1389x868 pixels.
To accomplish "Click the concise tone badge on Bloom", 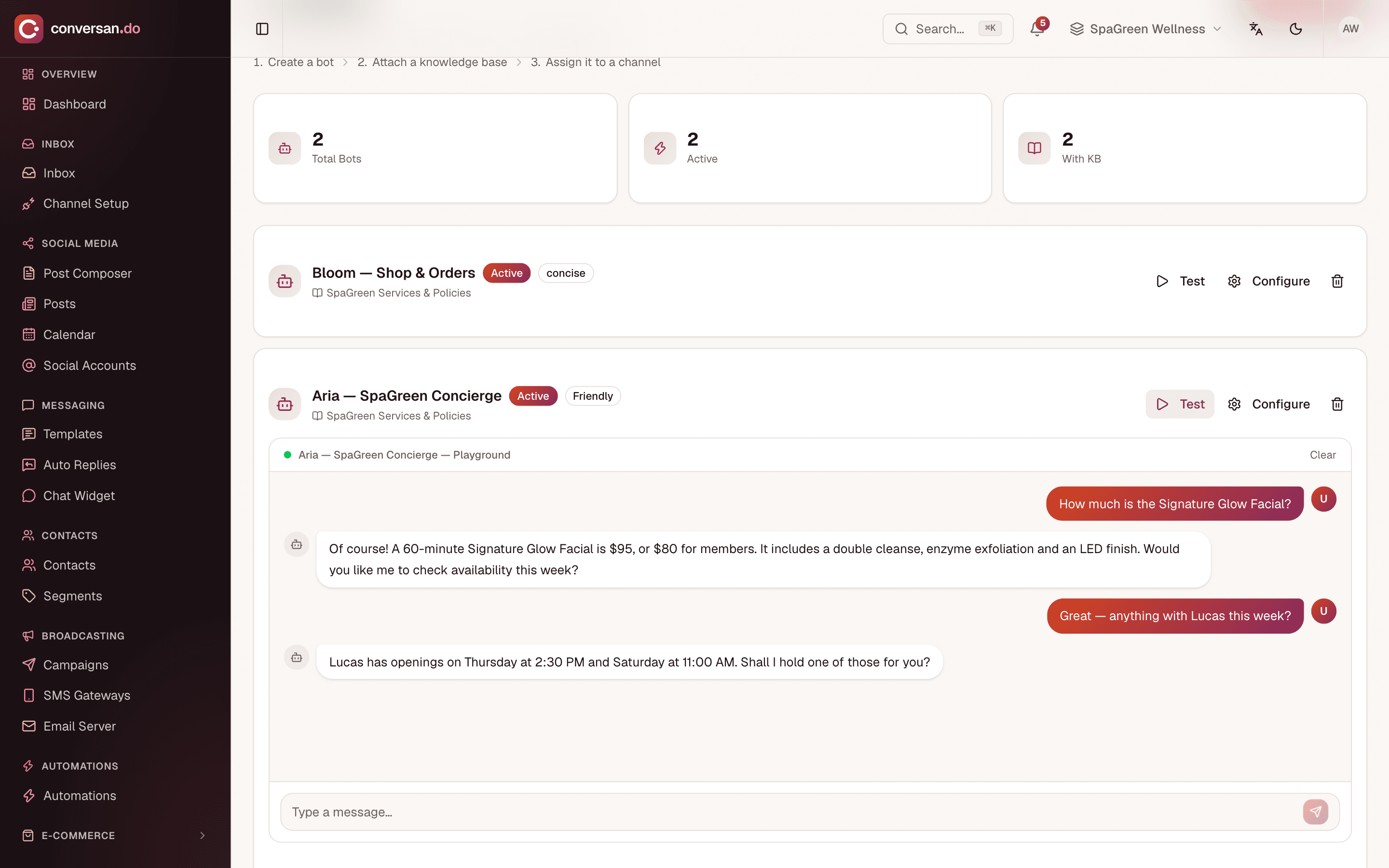I will click(x=565, y=273).
